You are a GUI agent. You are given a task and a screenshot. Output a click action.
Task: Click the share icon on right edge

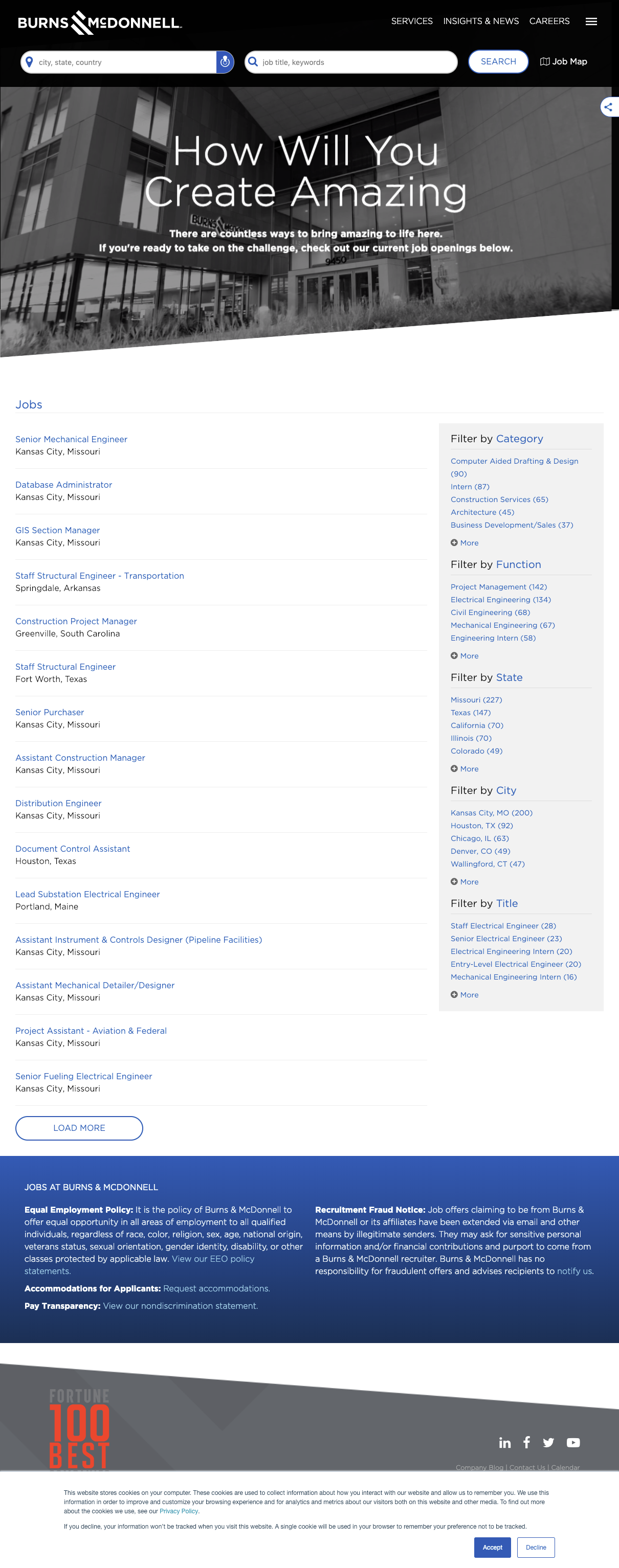click(608, 107)
